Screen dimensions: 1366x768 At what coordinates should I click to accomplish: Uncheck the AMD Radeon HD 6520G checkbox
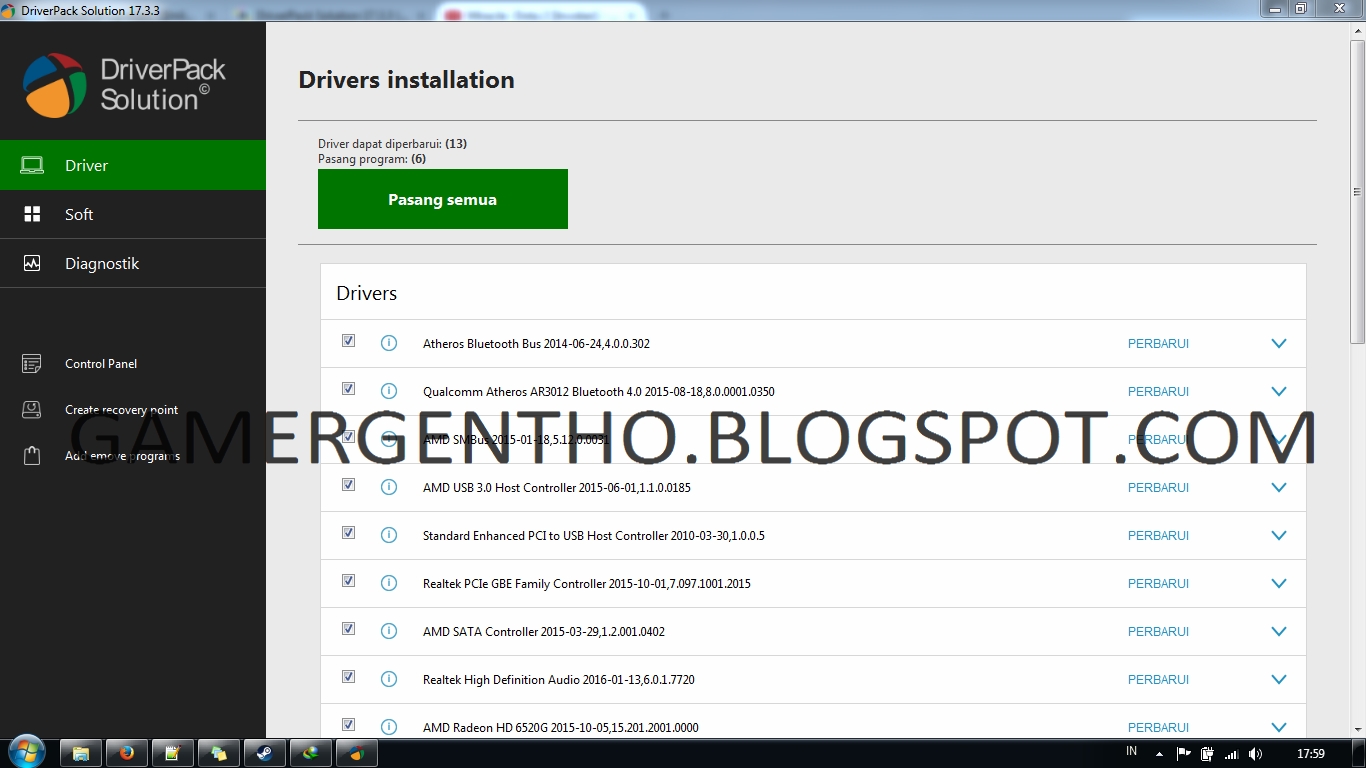(348, 725)
